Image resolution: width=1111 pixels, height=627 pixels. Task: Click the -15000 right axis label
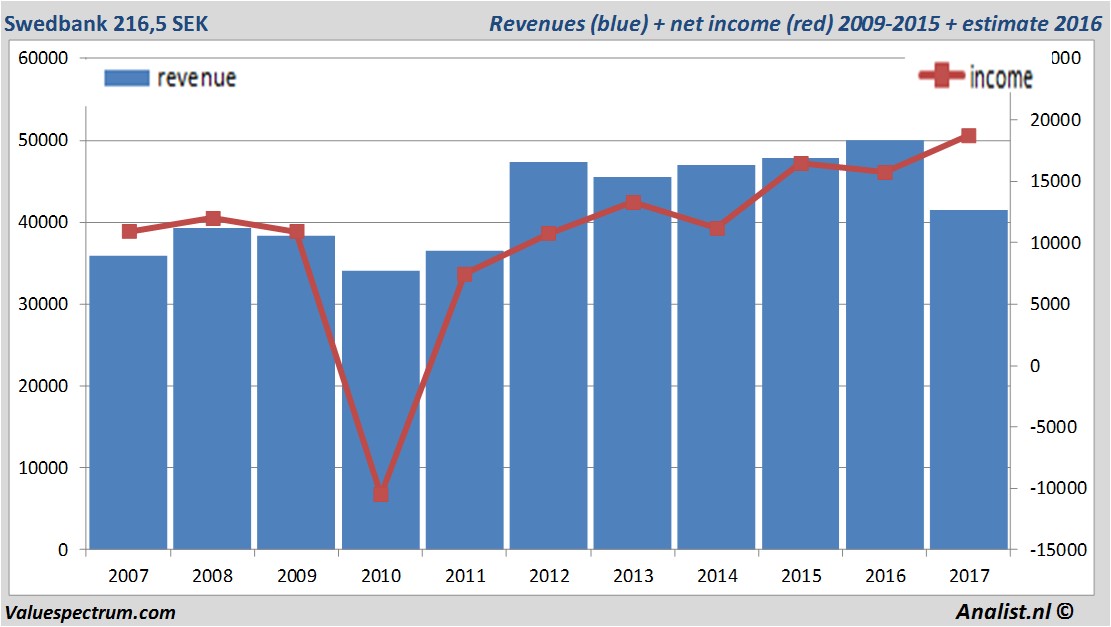(1059, 550)
